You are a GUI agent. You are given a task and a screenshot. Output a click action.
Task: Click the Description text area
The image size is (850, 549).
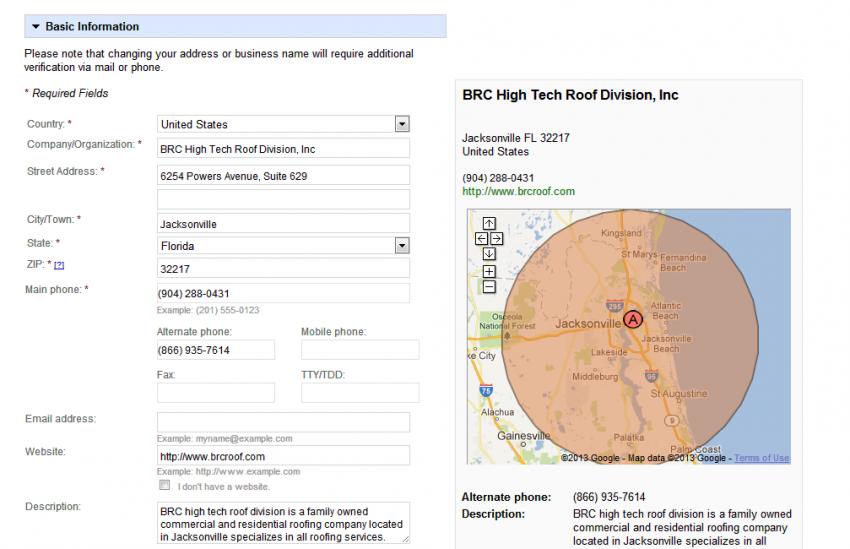283,523
